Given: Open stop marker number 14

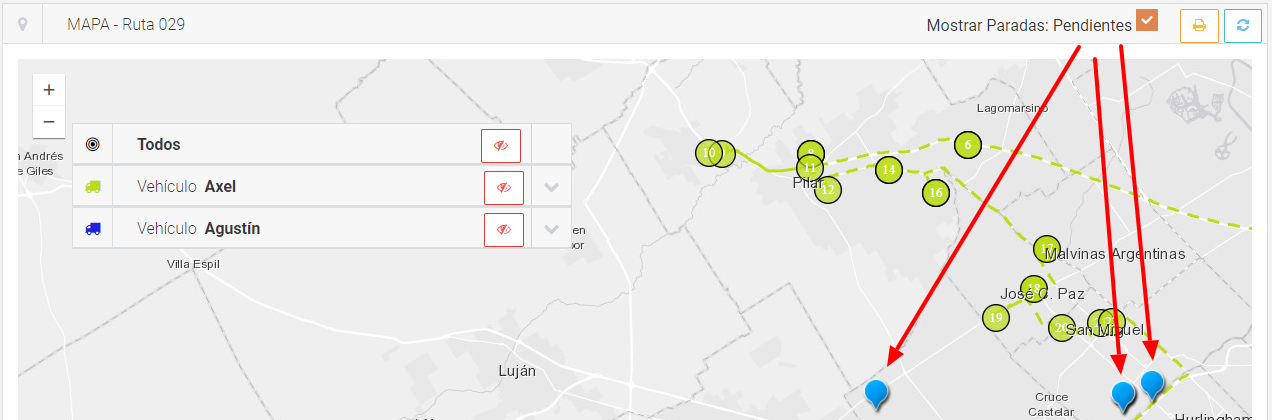Looking at the screenshot, I should click(887, 170).
